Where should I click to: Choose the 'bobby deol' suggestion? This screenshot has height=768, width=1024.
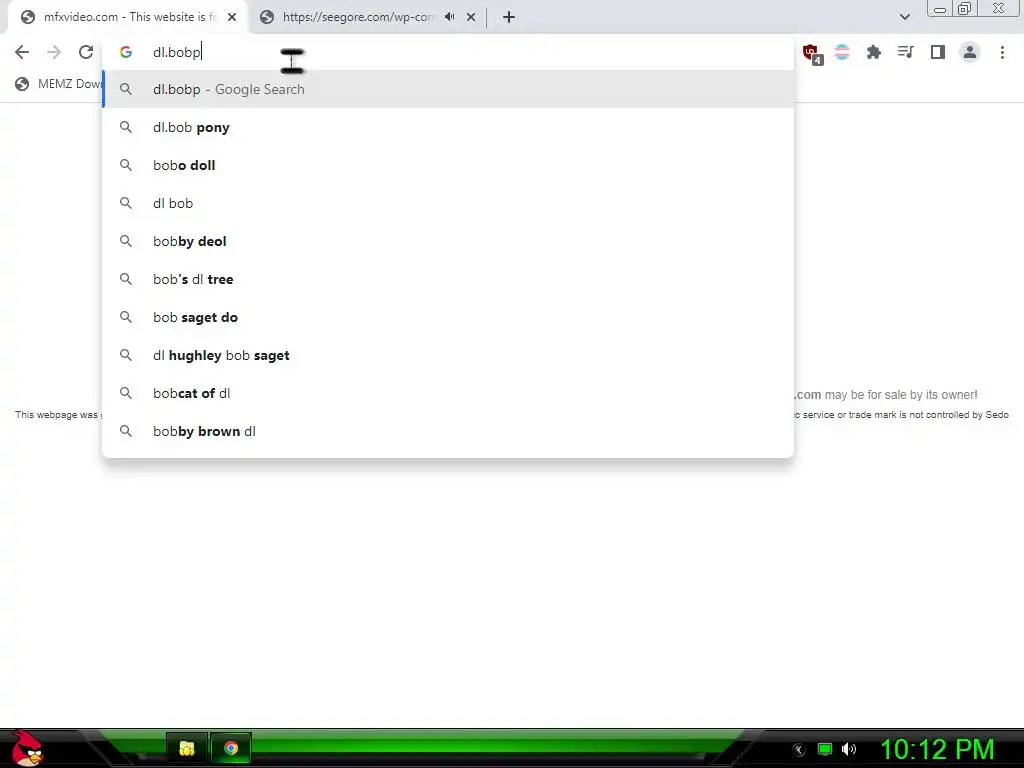(x=448, y=241)
